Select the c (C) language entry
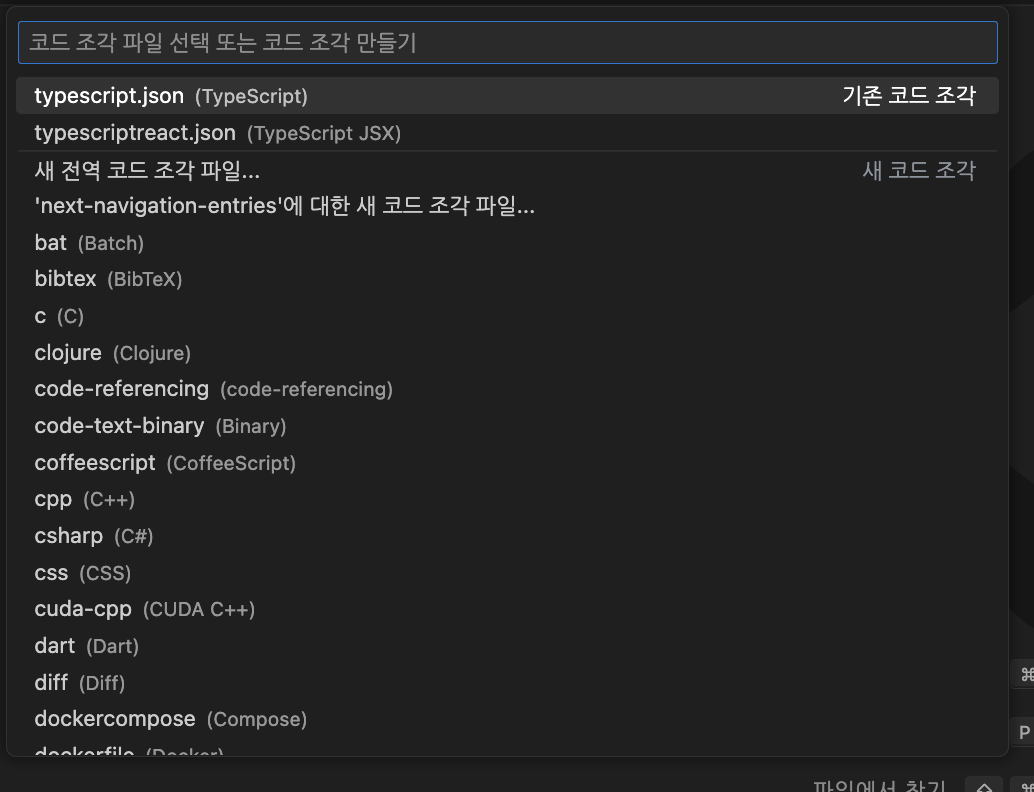 (x=507, y=316)
